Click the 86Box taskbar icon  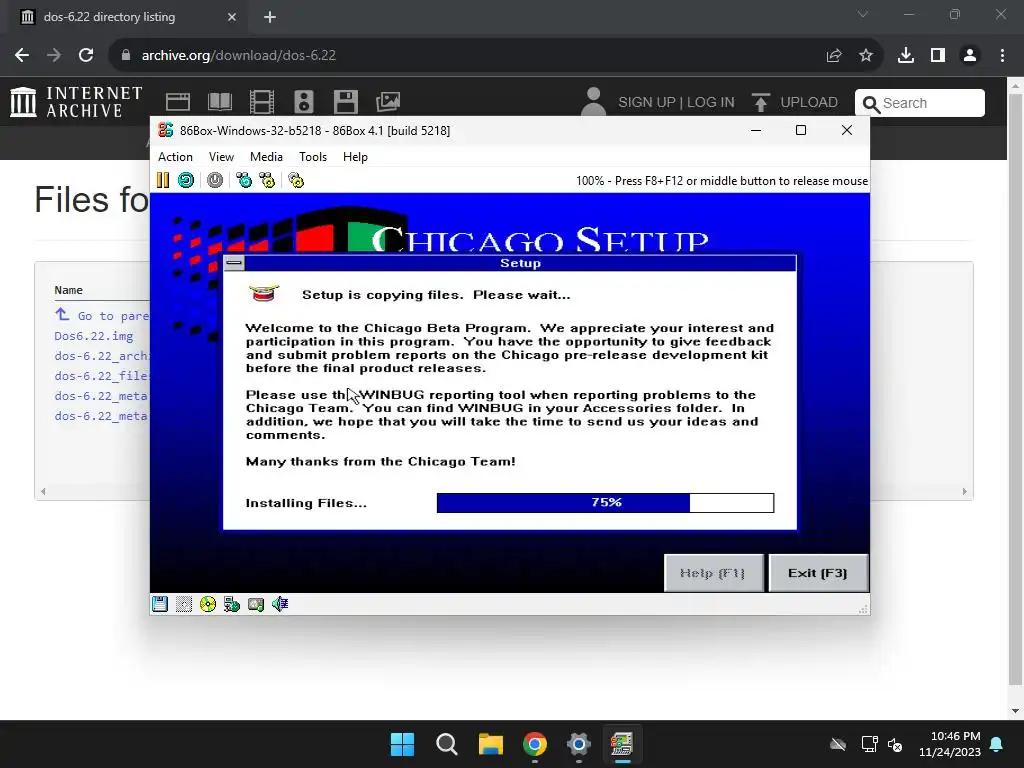[x=622, y=744]
